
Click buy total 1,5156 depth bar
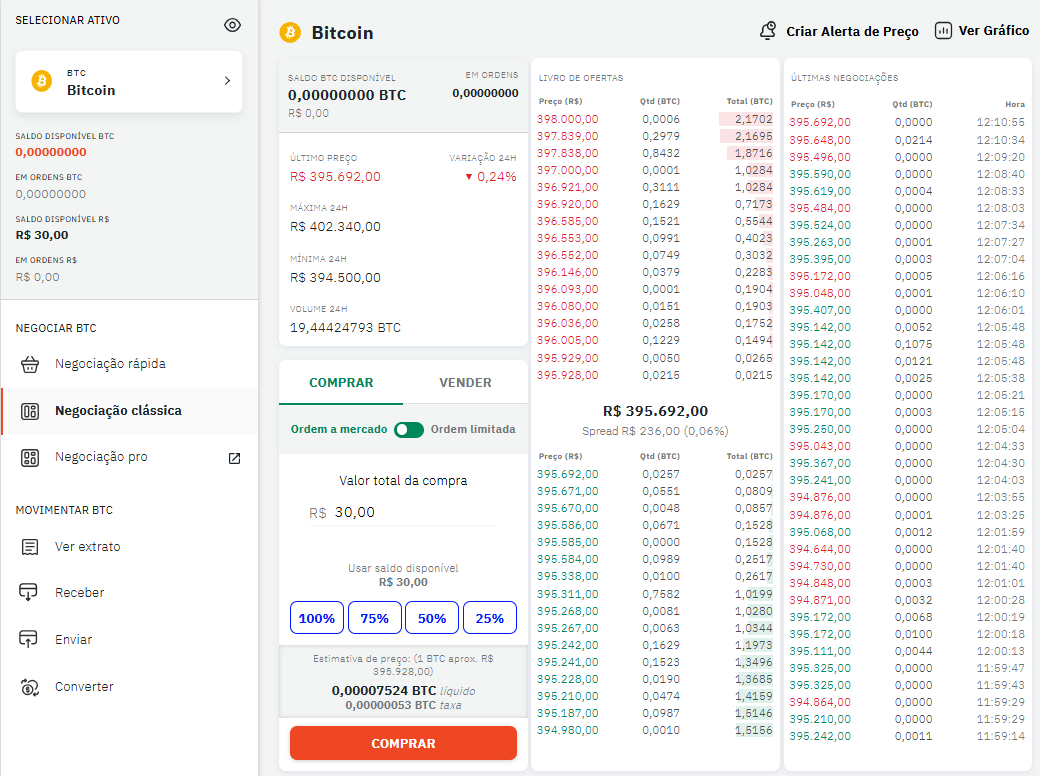click(x=753, y=730)
